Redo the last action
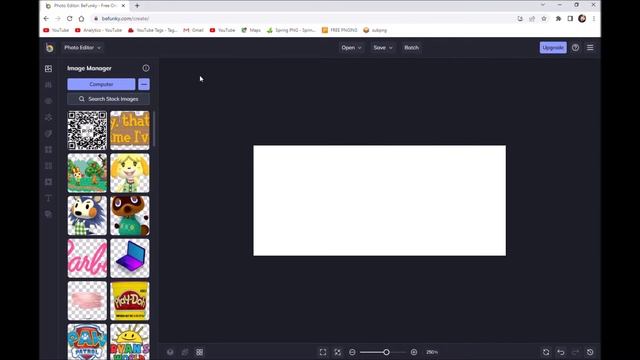Image resolution: width=640 pixels, height=360 pixels. tap(576, 352)
